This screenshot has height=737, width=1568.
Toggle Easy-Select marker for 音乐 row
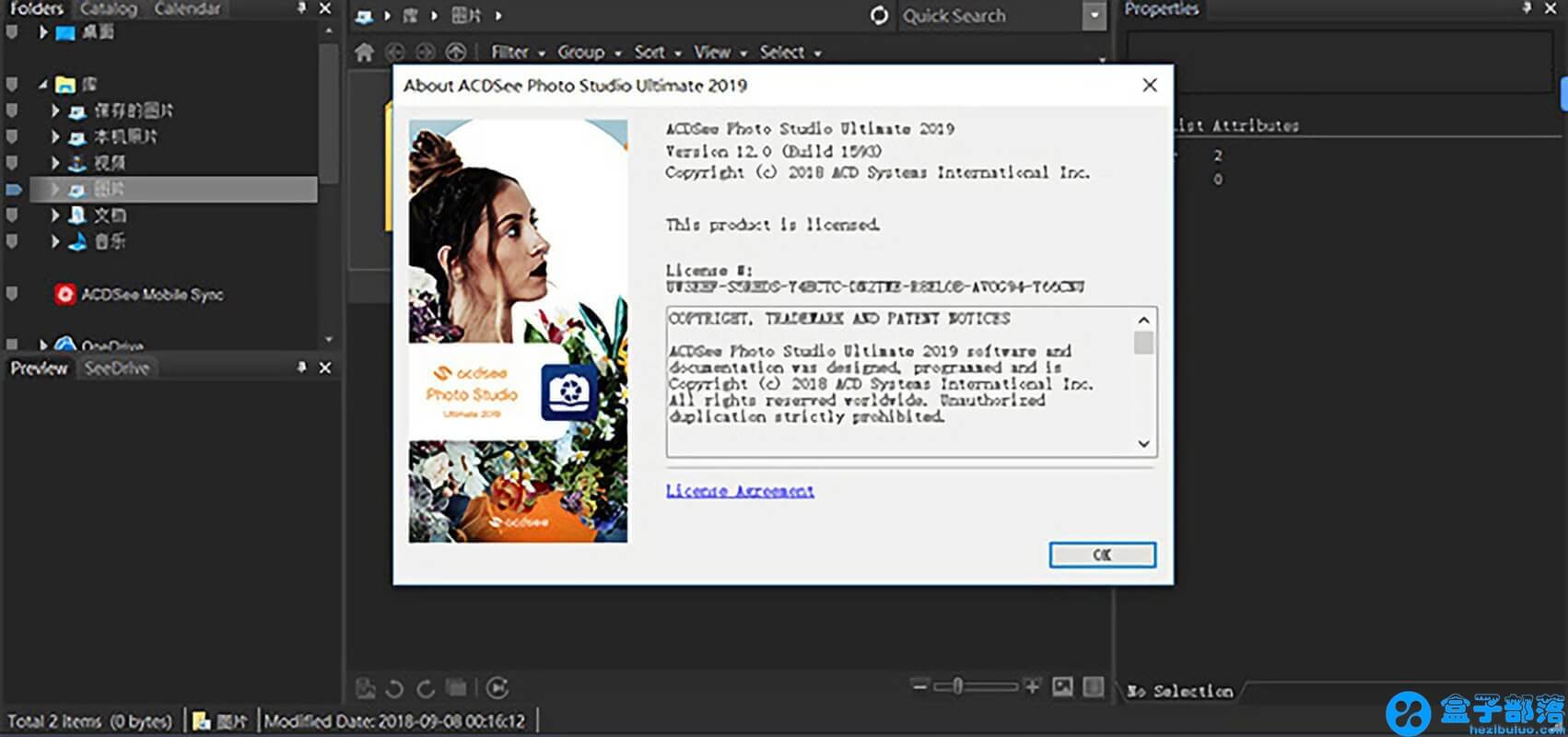(x=12, y=241)
